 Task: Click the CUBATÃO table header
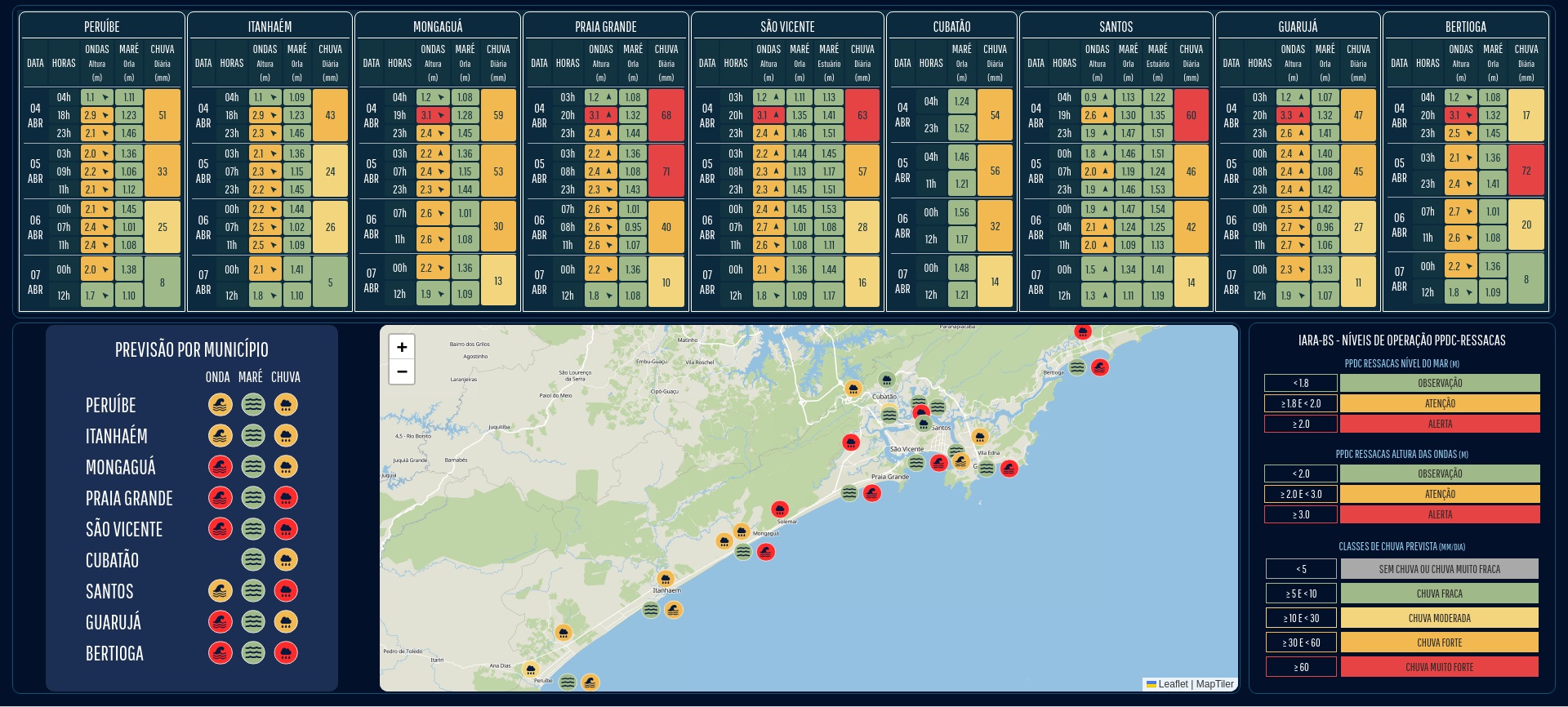[951, 27]
